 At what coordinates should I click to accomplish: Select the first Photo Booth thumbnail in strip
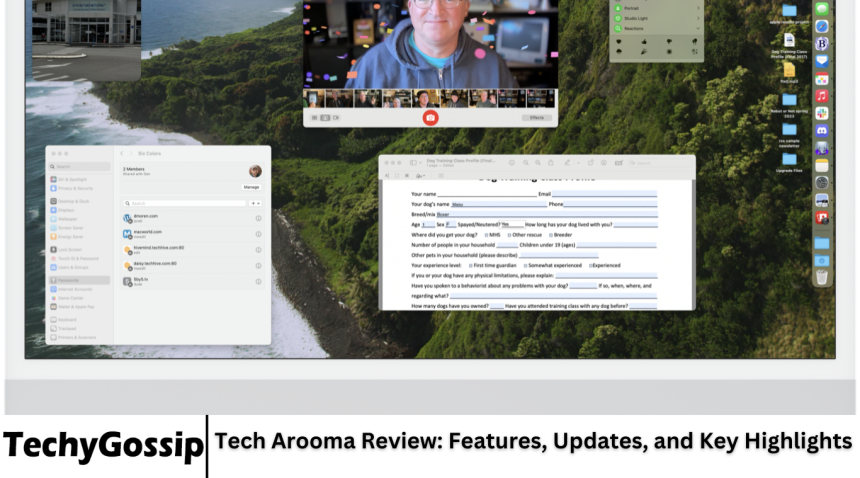coord(313,99)
